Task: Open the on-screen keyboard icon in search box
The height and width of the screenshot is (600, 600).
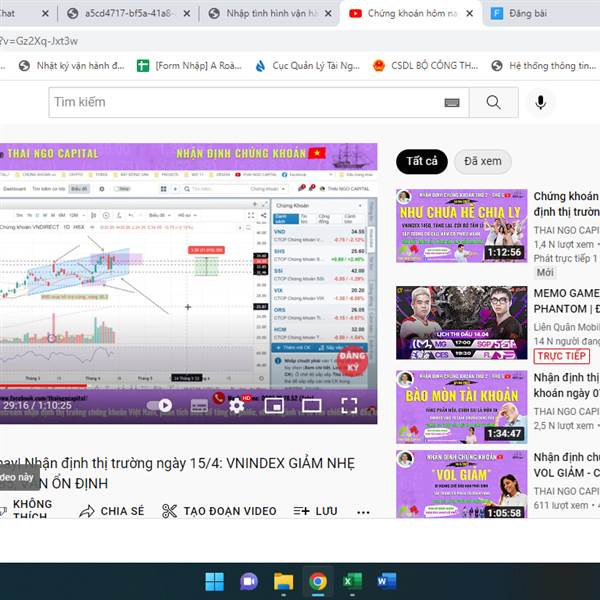Action: click(x=452, y=102)
